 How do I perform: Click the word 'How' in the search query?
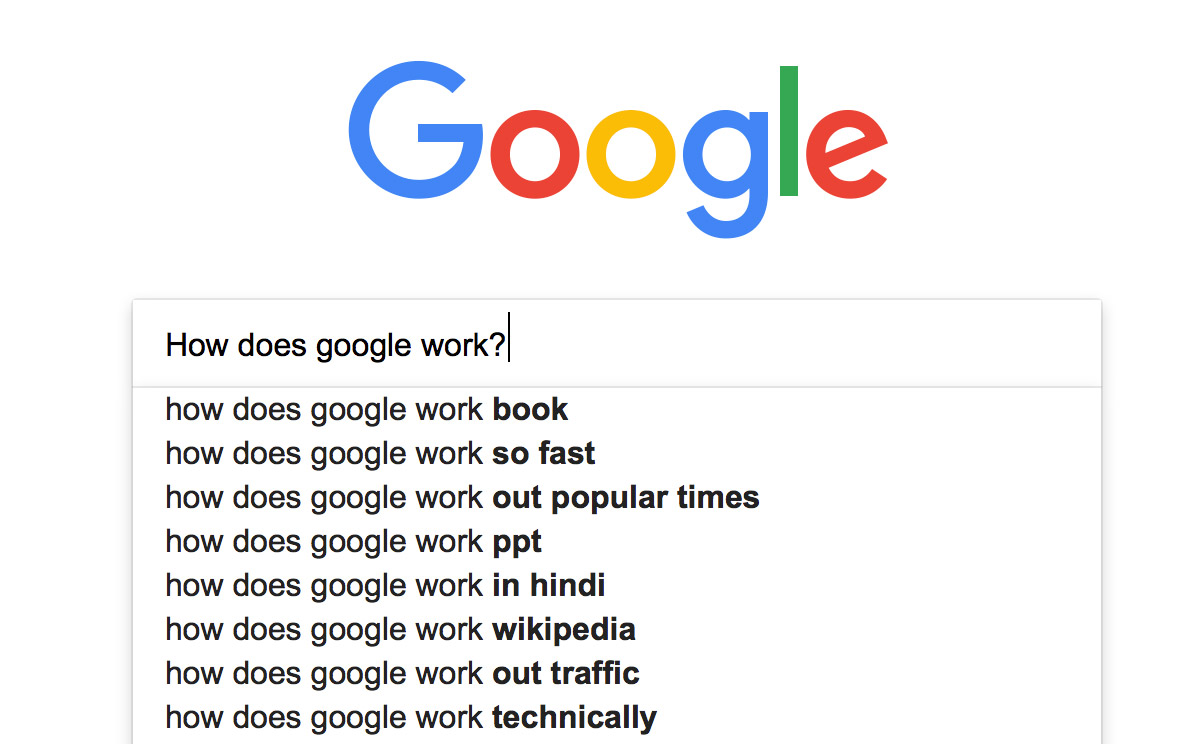pyautogui.click(x=197, y=345)
